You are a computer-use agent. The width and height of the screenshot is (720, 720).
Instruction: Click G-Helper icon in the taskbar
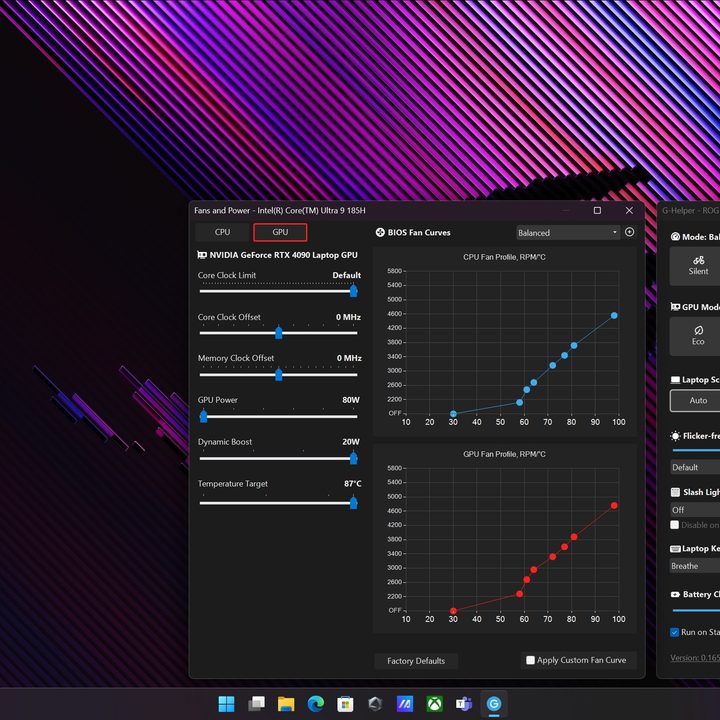(x=494, y=703)
